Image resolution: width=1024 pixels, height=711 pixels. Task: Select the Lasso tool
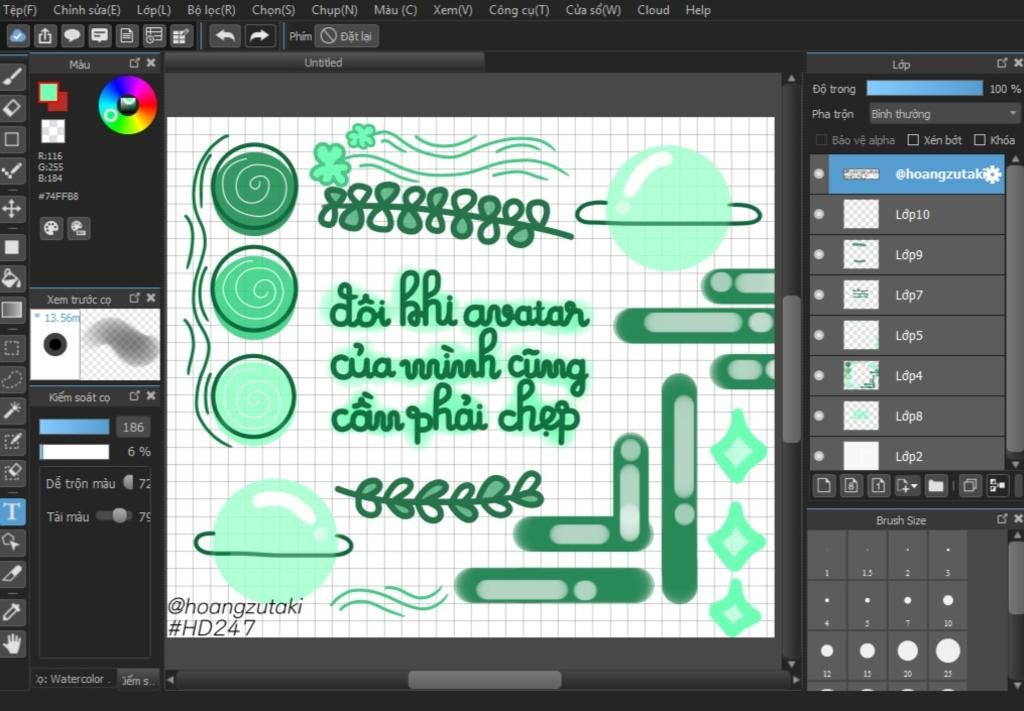[12, 379]
